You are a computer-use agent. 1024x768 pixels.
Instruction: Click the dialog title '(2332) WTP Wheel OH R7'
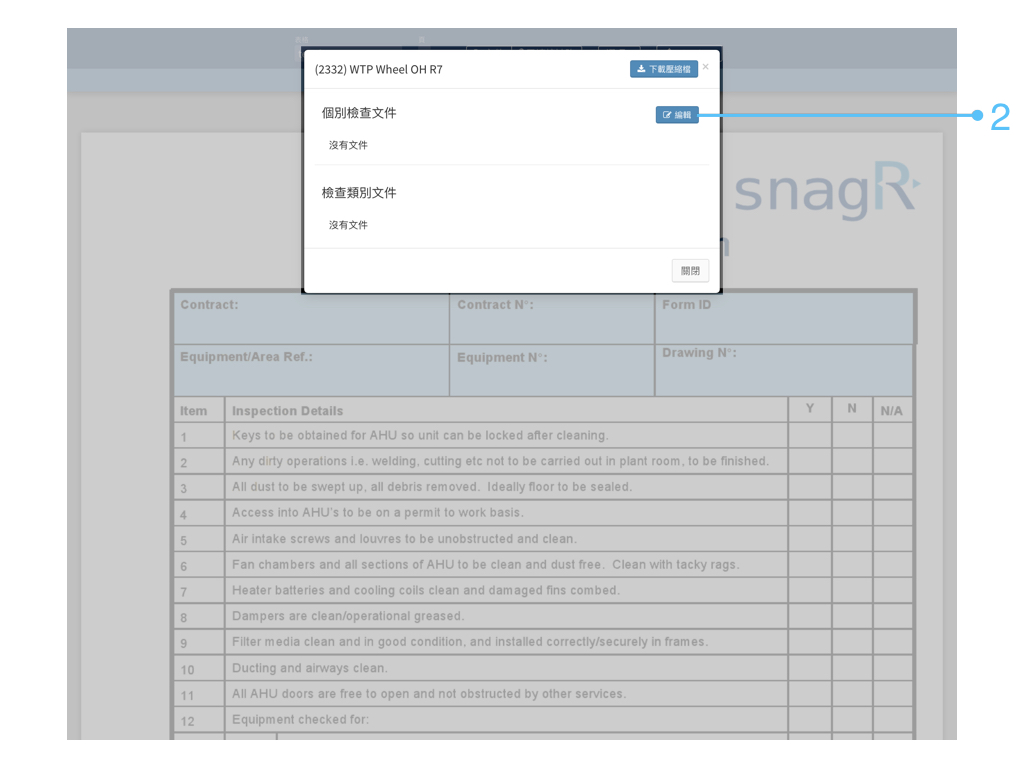[x=379, y=69]
